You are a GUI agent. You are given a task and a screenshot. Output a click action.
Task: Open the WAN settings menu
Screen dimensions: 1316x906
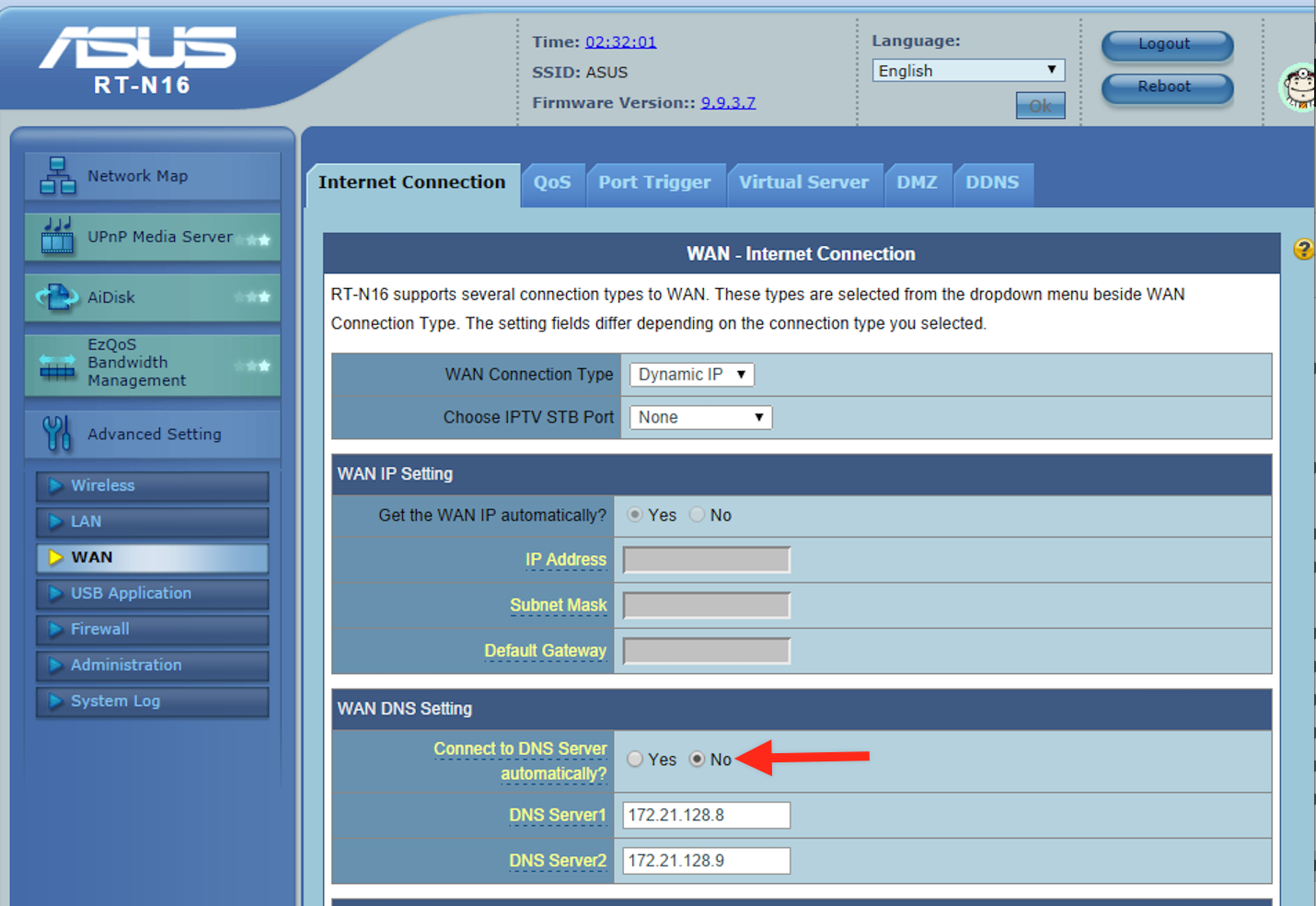[153, 558]
